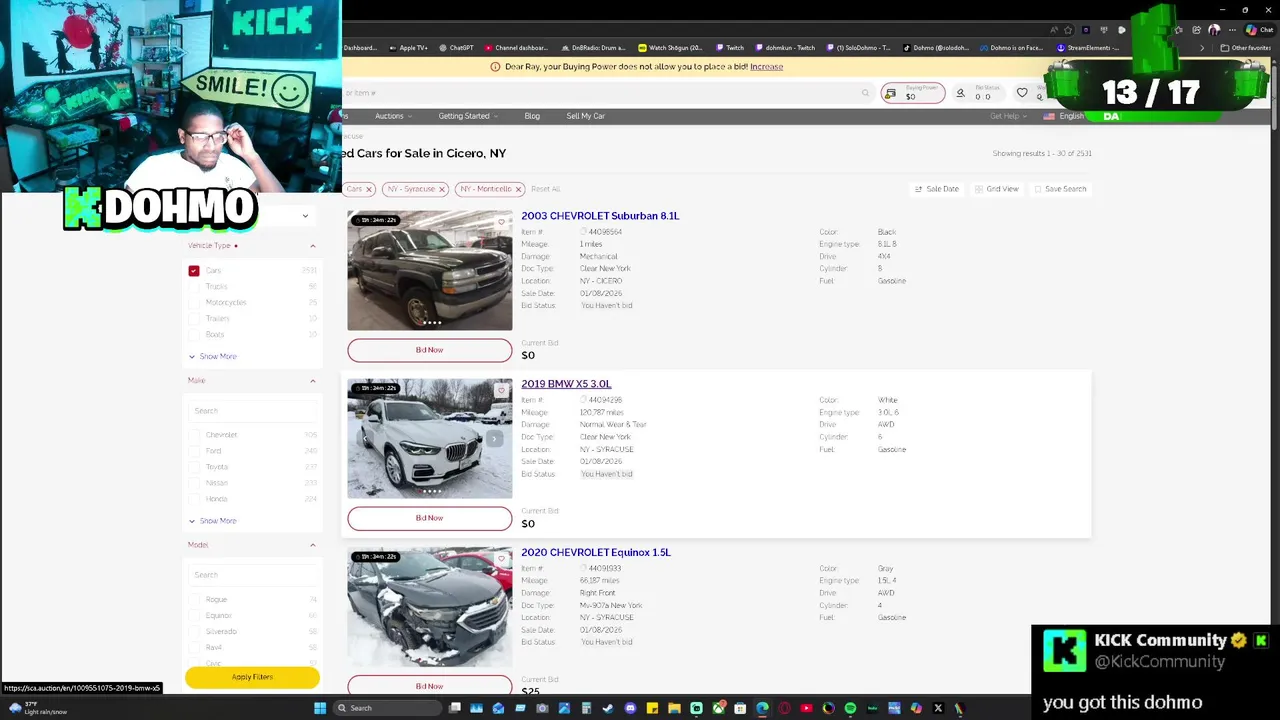
Task: Open the Xbox app in the taskbar
Action: [x=720, y=708]
